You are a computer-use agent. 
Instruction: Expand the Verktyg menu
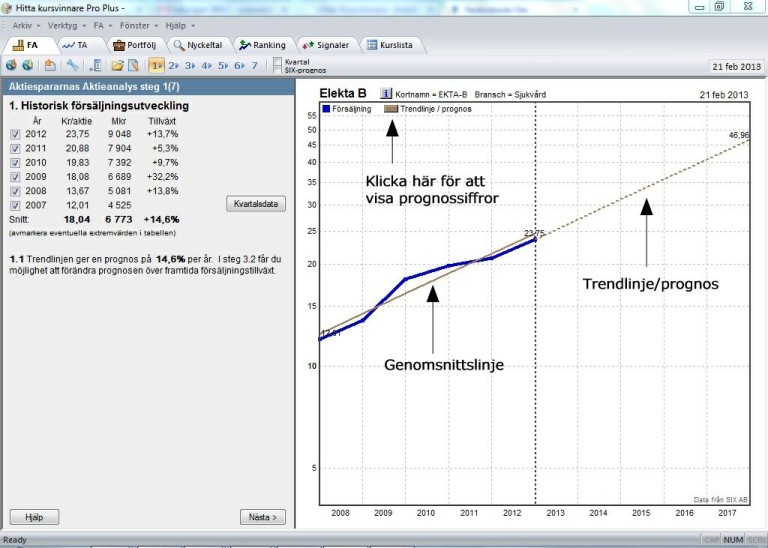click(x=66, y=25)
